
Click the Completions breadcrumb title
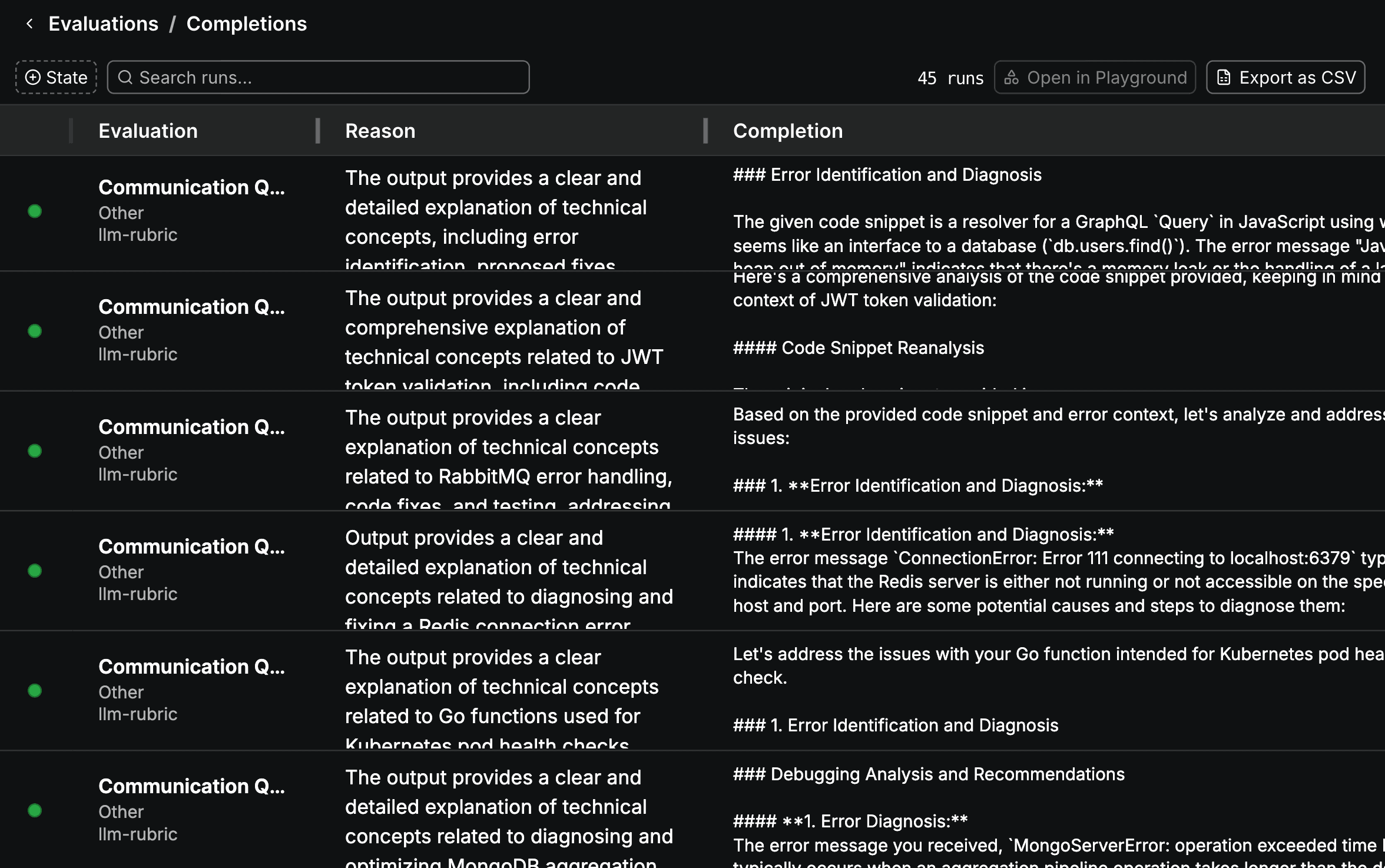pos(246,24)
